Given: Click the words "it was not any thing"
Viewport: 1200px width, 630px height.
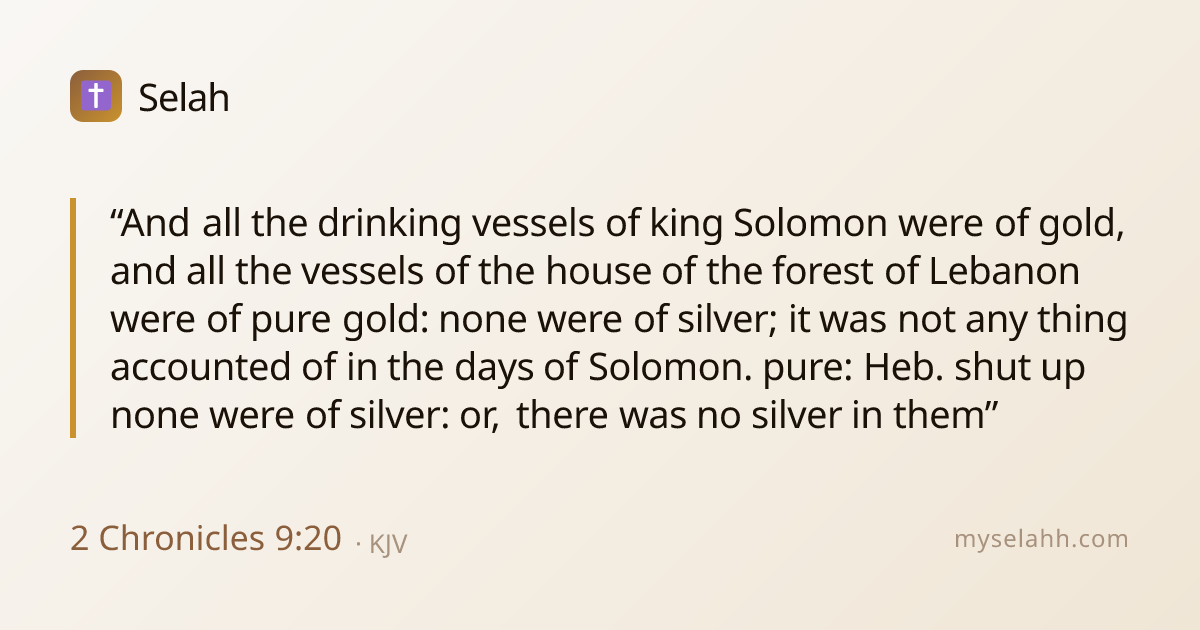Looking at the screenshot, I should [958, 320].
